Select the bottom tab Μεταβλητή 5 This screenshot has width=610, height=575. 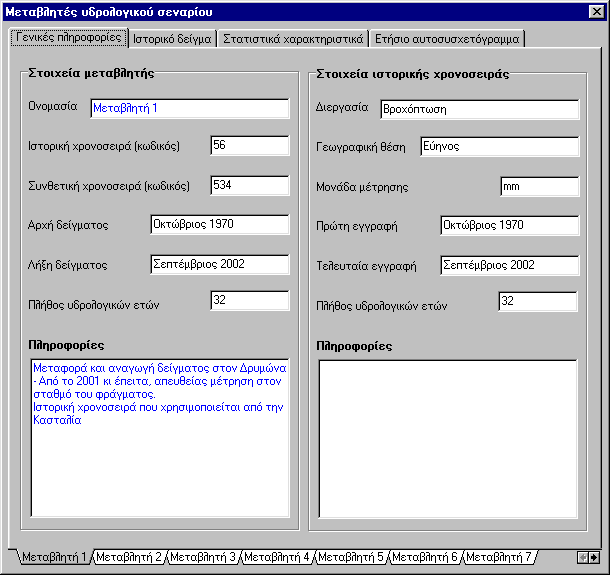click(x=351, y=557)
